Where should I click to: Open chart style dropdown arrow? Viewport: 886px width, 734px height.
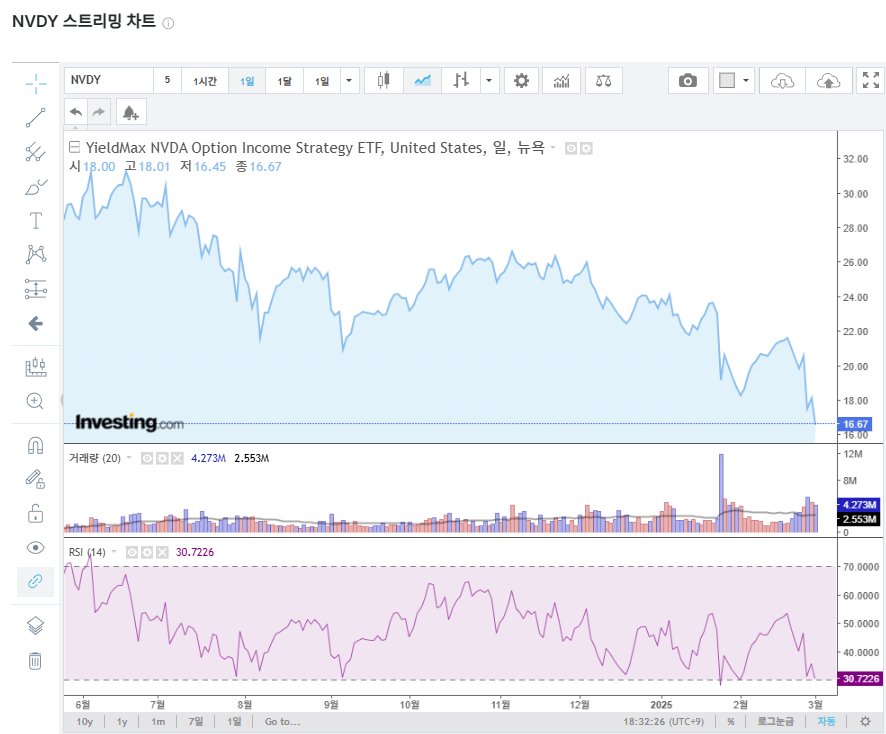(489, 81)
